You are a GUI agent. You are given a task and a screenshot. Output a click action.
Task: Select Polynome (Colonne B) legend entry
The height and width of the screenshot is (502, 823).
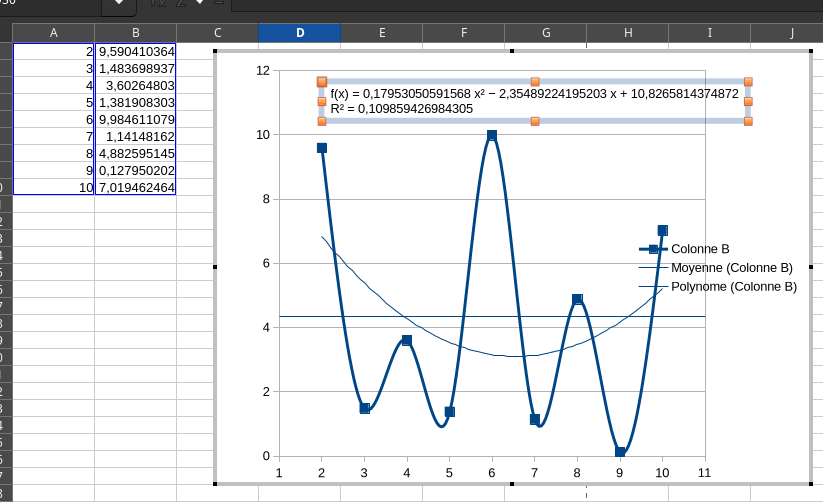tap(733, 287)
